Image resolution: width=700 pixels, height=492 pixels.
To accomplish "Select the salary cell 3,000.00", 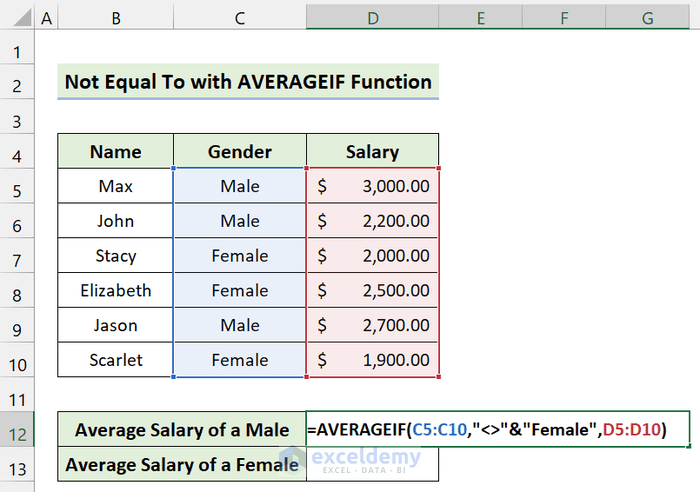I will coord(372,186).
